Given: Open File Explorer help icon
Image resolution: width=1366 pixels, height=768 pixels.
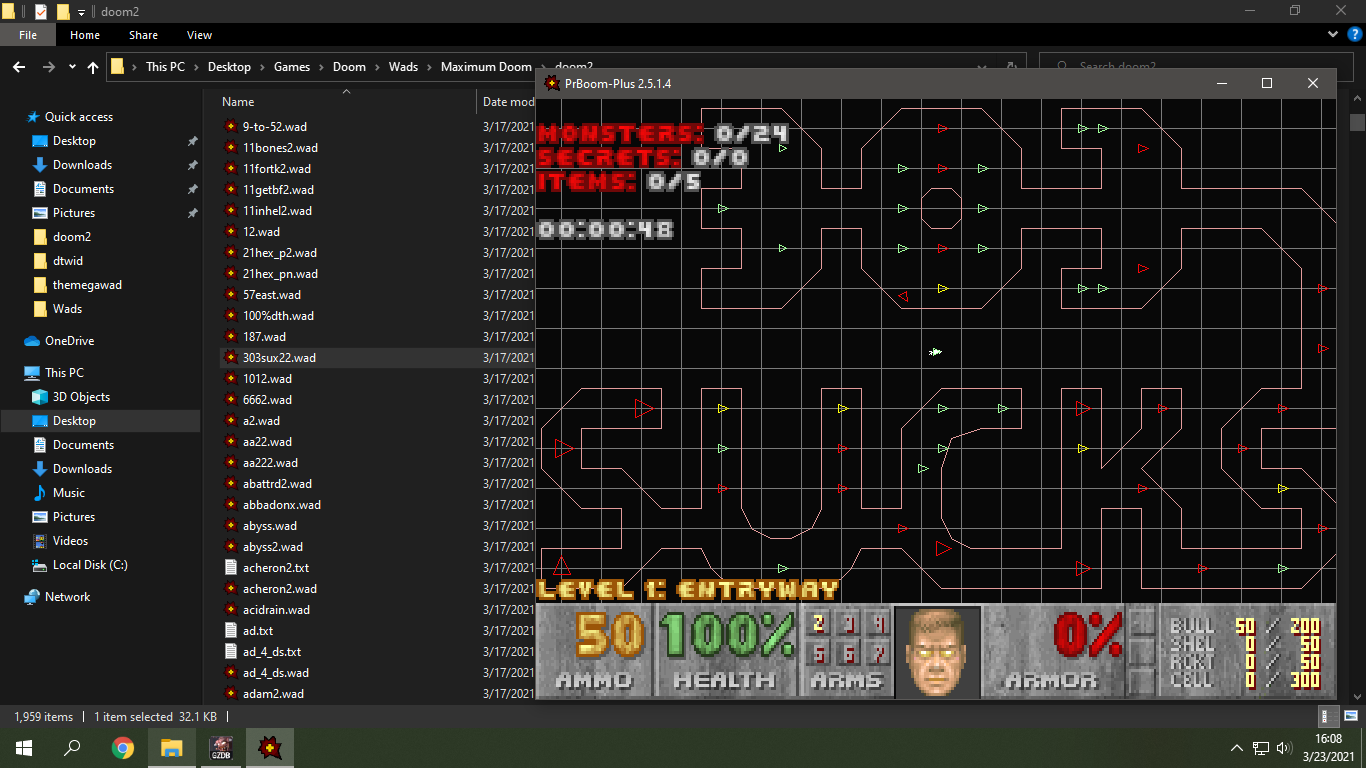Looking at the screenshot, I should (1354, 34).
